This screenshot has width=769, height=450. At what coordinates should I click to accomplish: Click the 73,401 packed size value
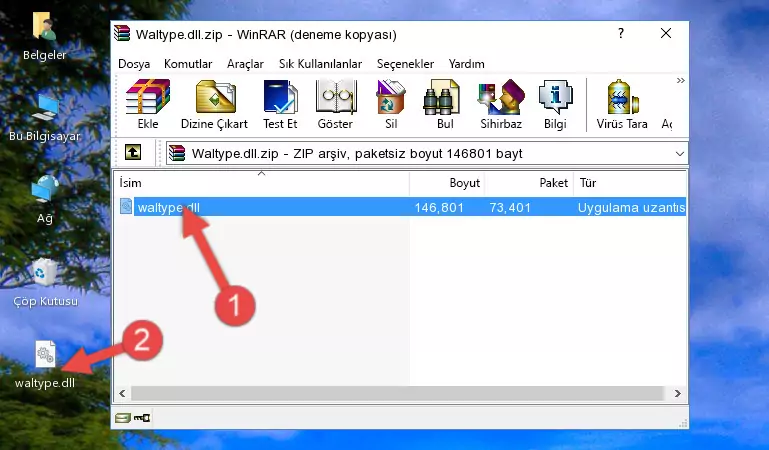point(510,208)
